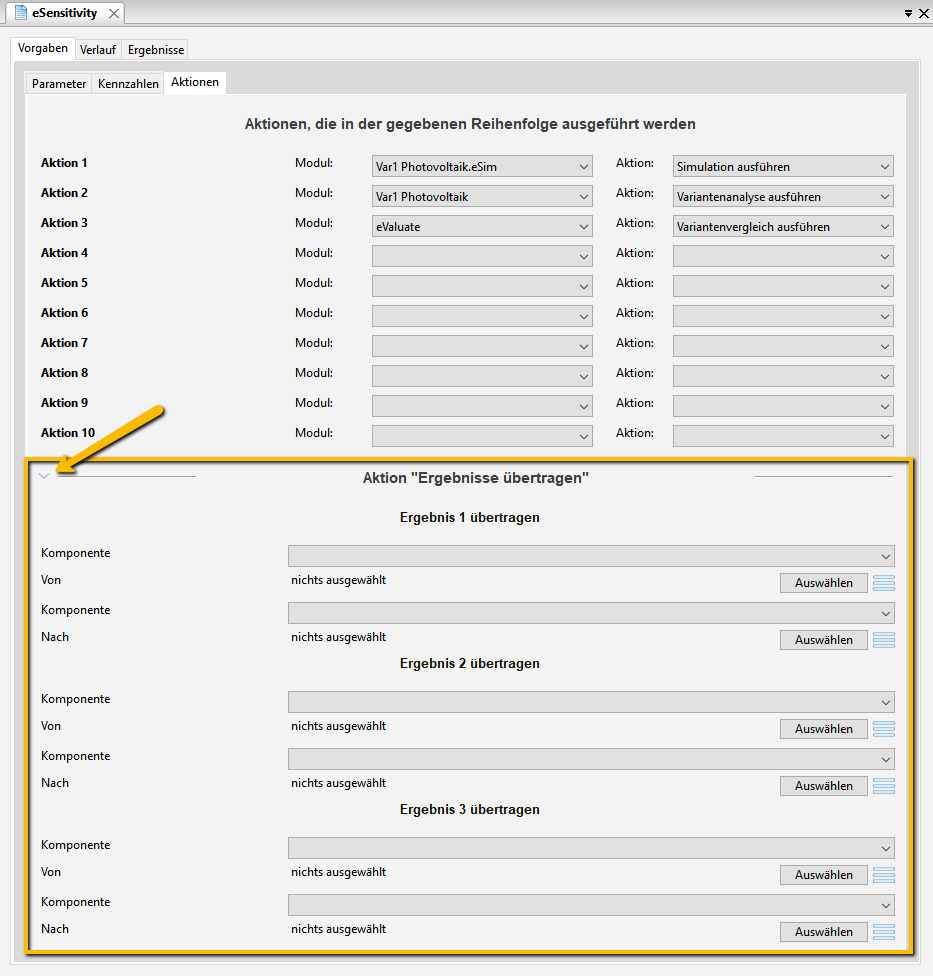933x976 pixels.
Task: Select the Aktionen sub-tab
Action: tap(195, 82)
